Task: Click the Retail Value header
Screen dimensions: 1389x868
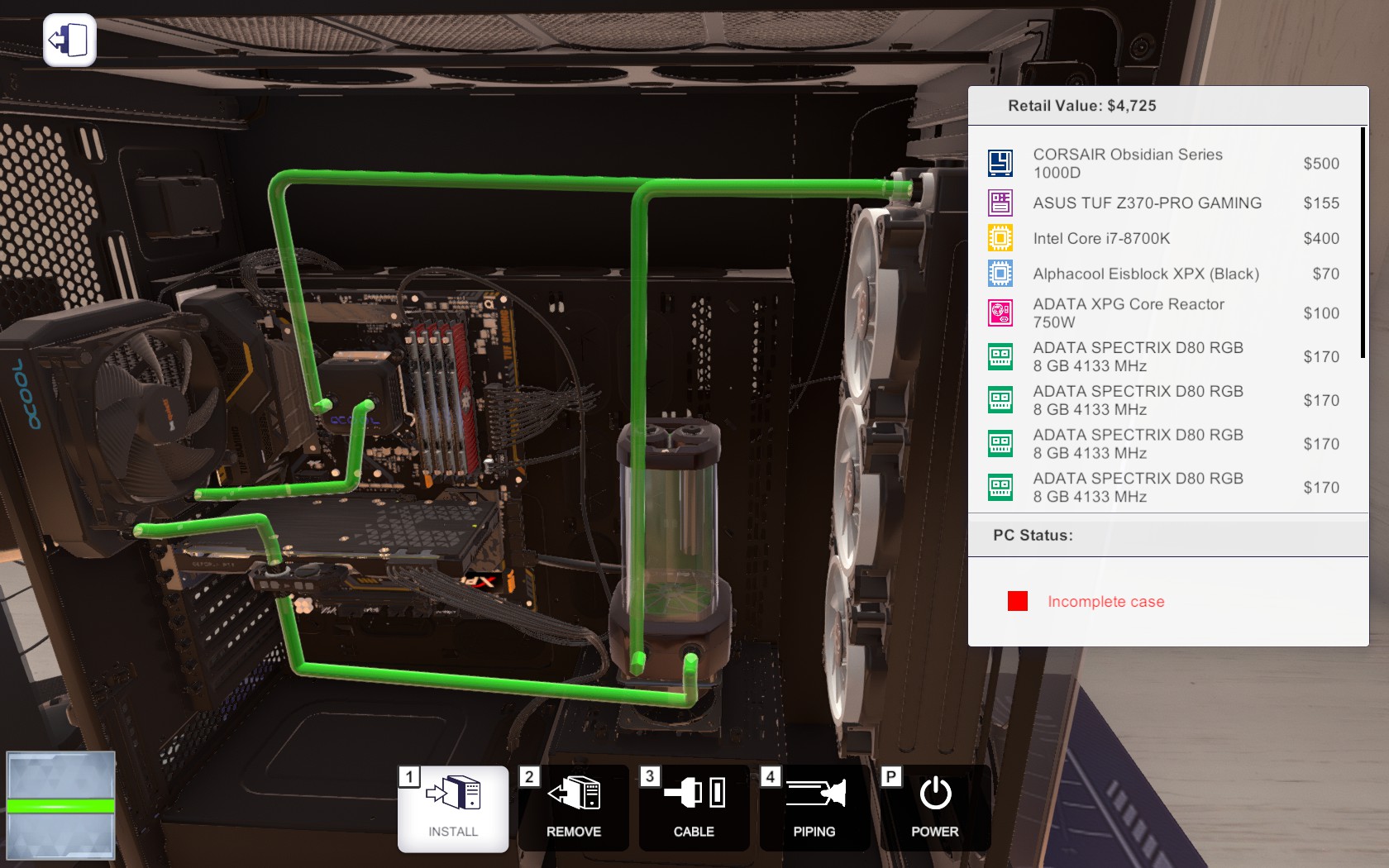Action: [1081, 106]
